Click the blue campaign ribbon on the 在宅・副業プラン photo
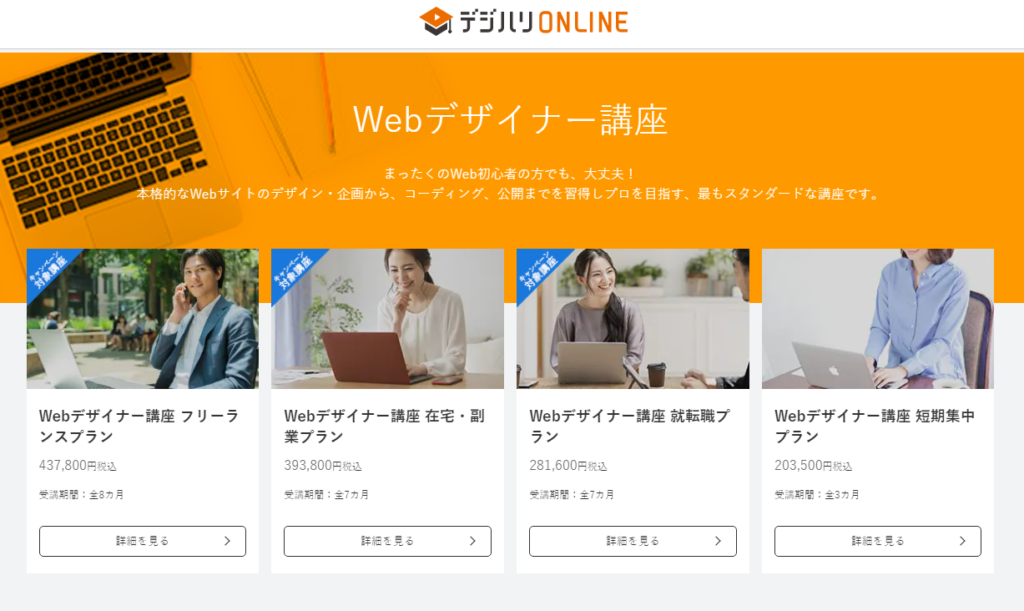Viewport: 1024px width, 611px height. tap(293, 270)
